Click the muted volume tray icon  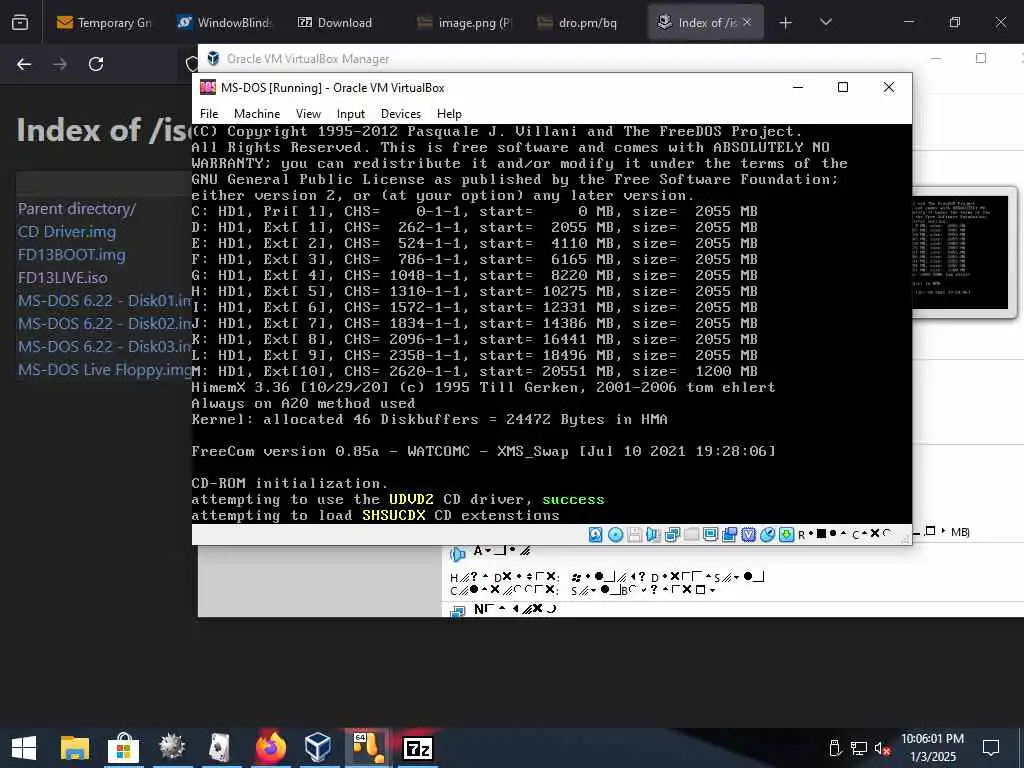tap(883, 748)
